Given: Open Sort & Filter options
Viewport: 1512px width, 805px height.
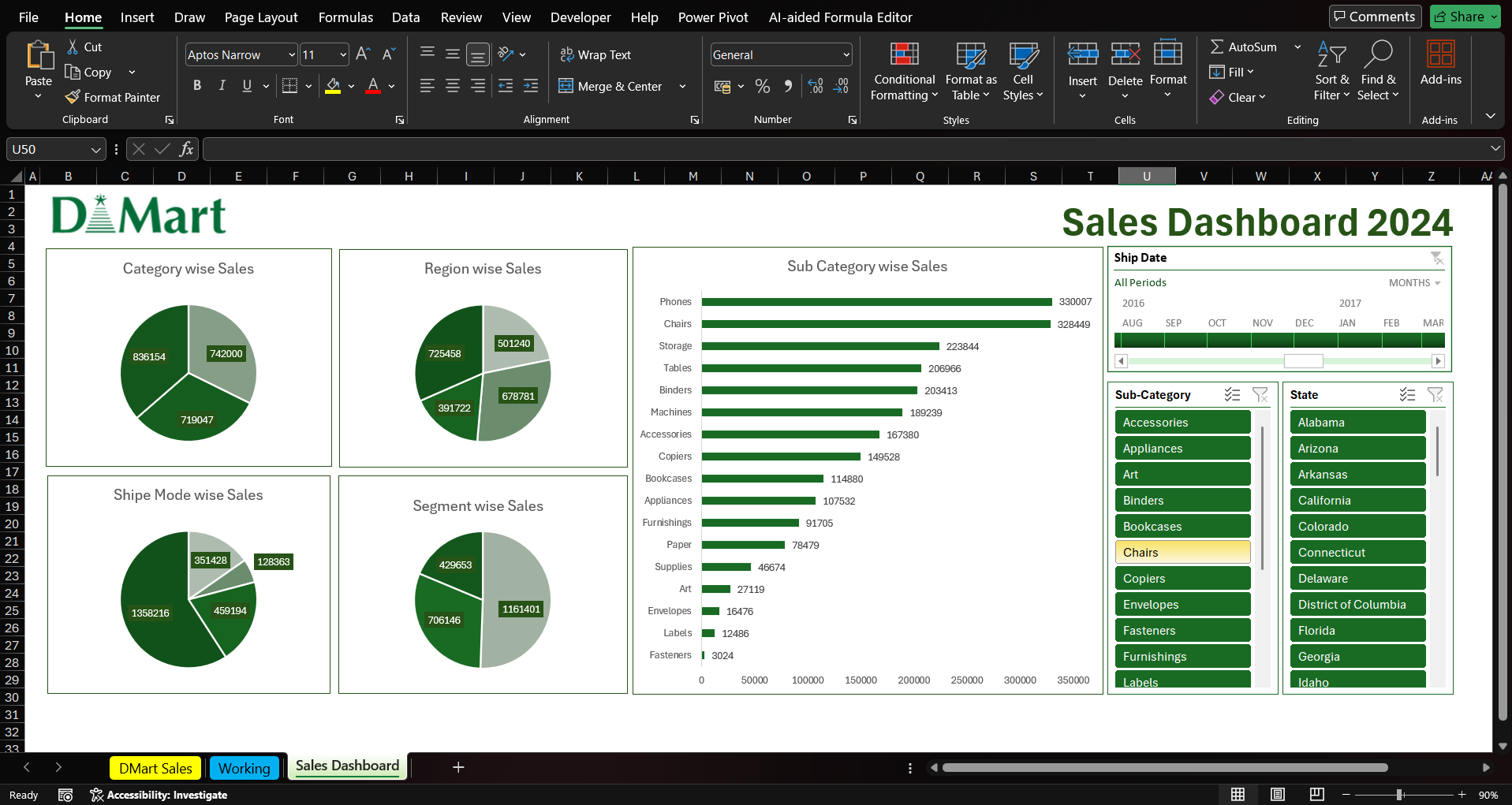Looking at the screenshot, I should click(1331, 71).
